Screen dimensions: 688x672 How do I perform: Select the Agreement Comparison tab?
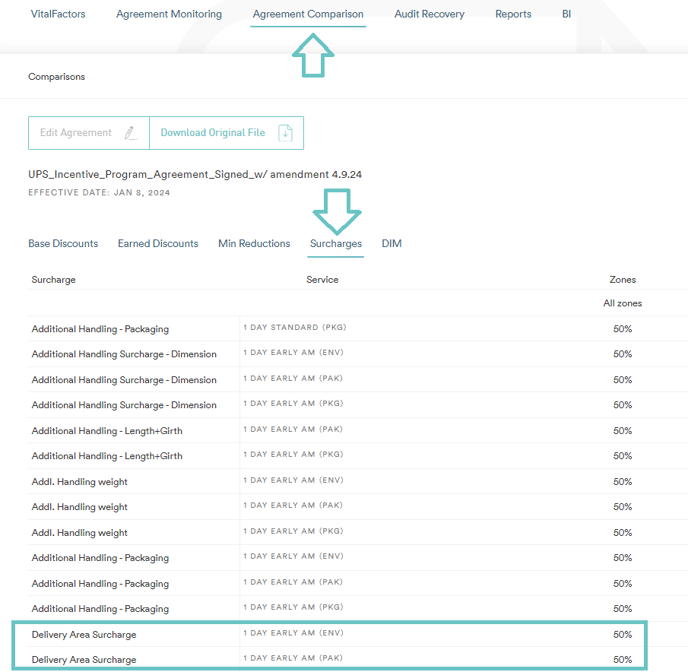point(308,14)
